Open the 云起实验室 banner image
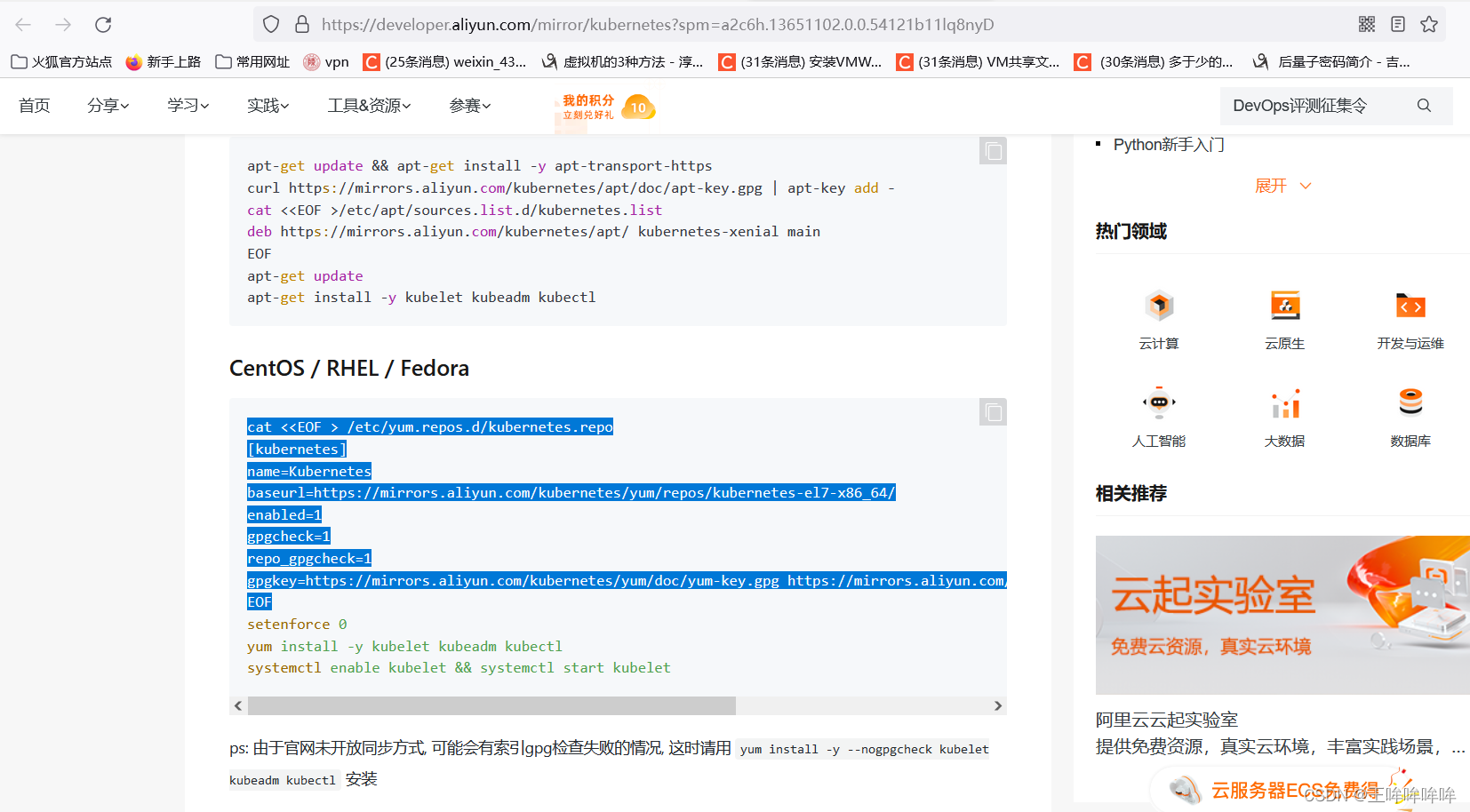The width and height of the screenshot is (1470, 812). pyautogui.click(x=1282, y=615)
